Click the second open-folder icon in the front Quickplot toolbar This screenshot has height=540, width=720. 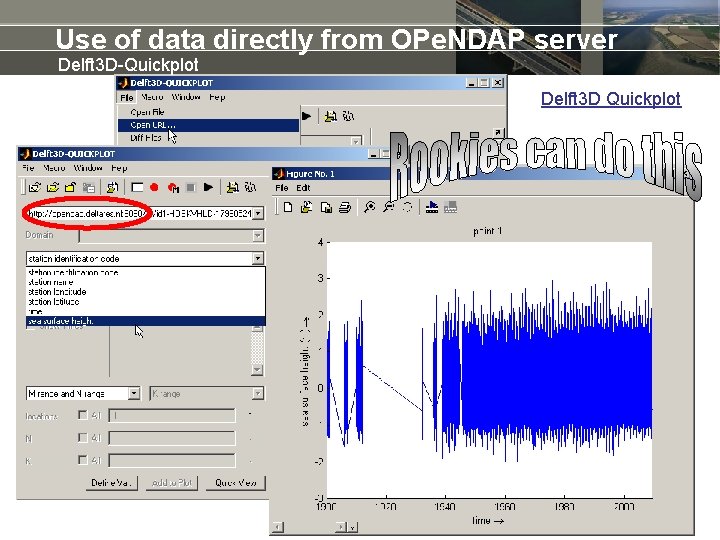[53, 187]
